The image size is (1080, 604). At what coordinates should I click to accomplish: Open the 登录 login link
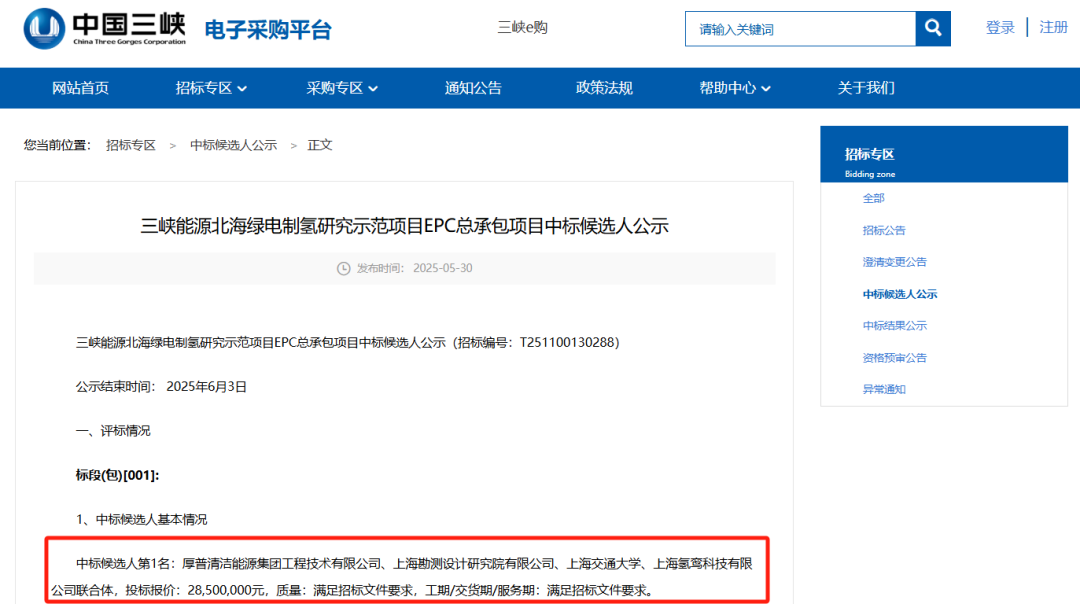pyautogui.click(x=1000, y=28)
